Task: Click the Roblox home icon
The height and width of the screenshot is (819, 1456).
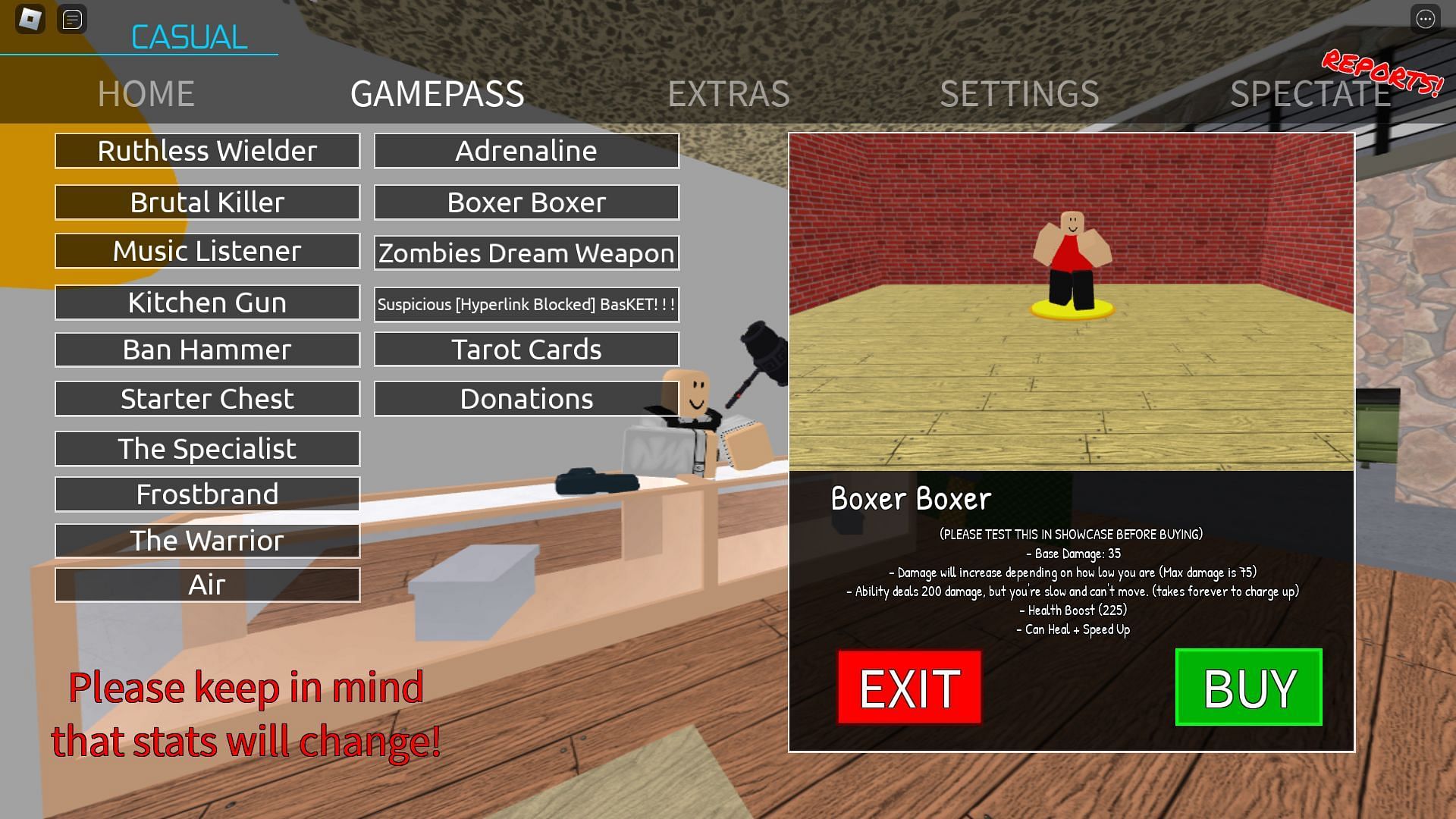Action: (x=29, y=18)
